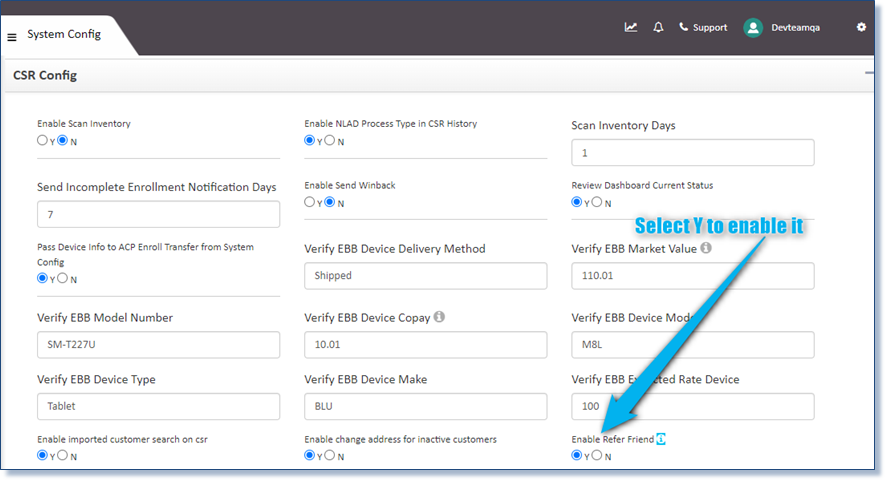Focus Verify EBB Market Value field
886x481 pixels.
(x=693, y=276)
